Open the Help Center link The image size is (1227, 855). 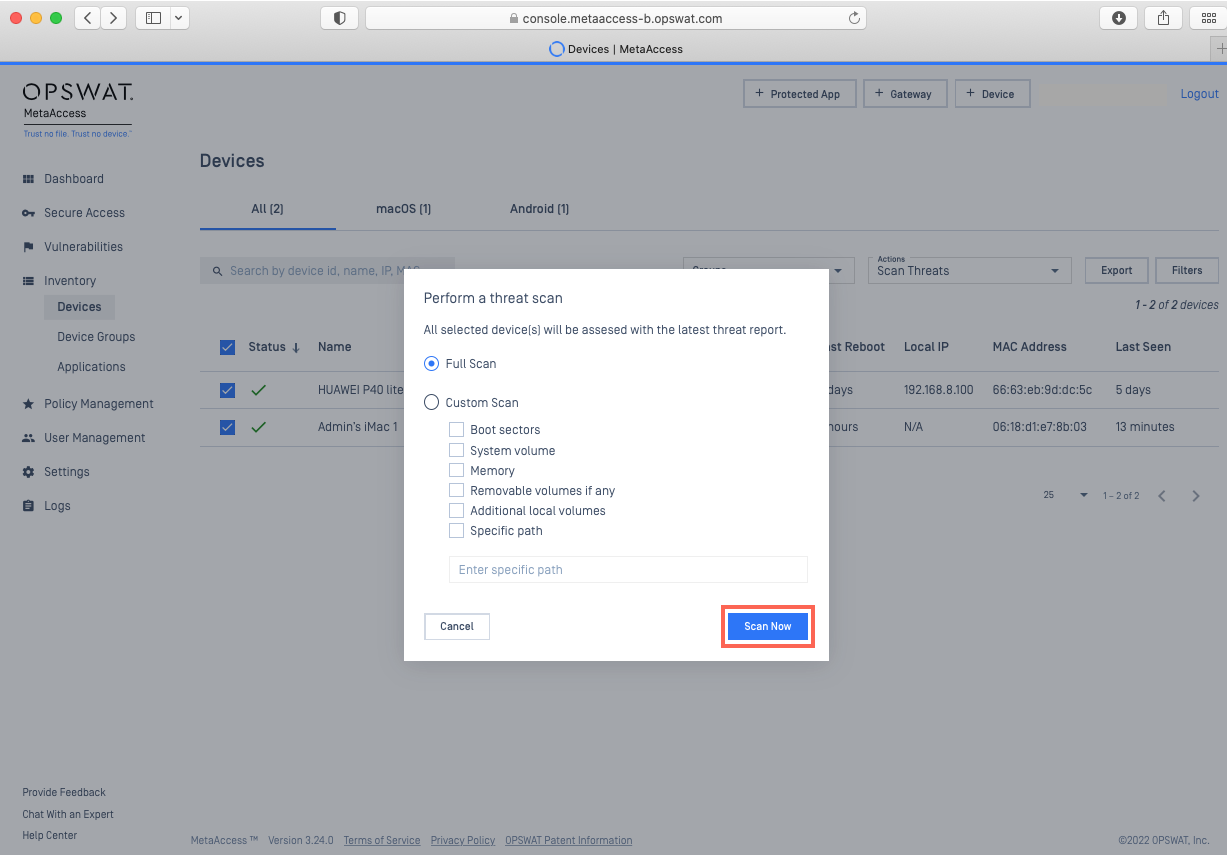tap(50, 835)
